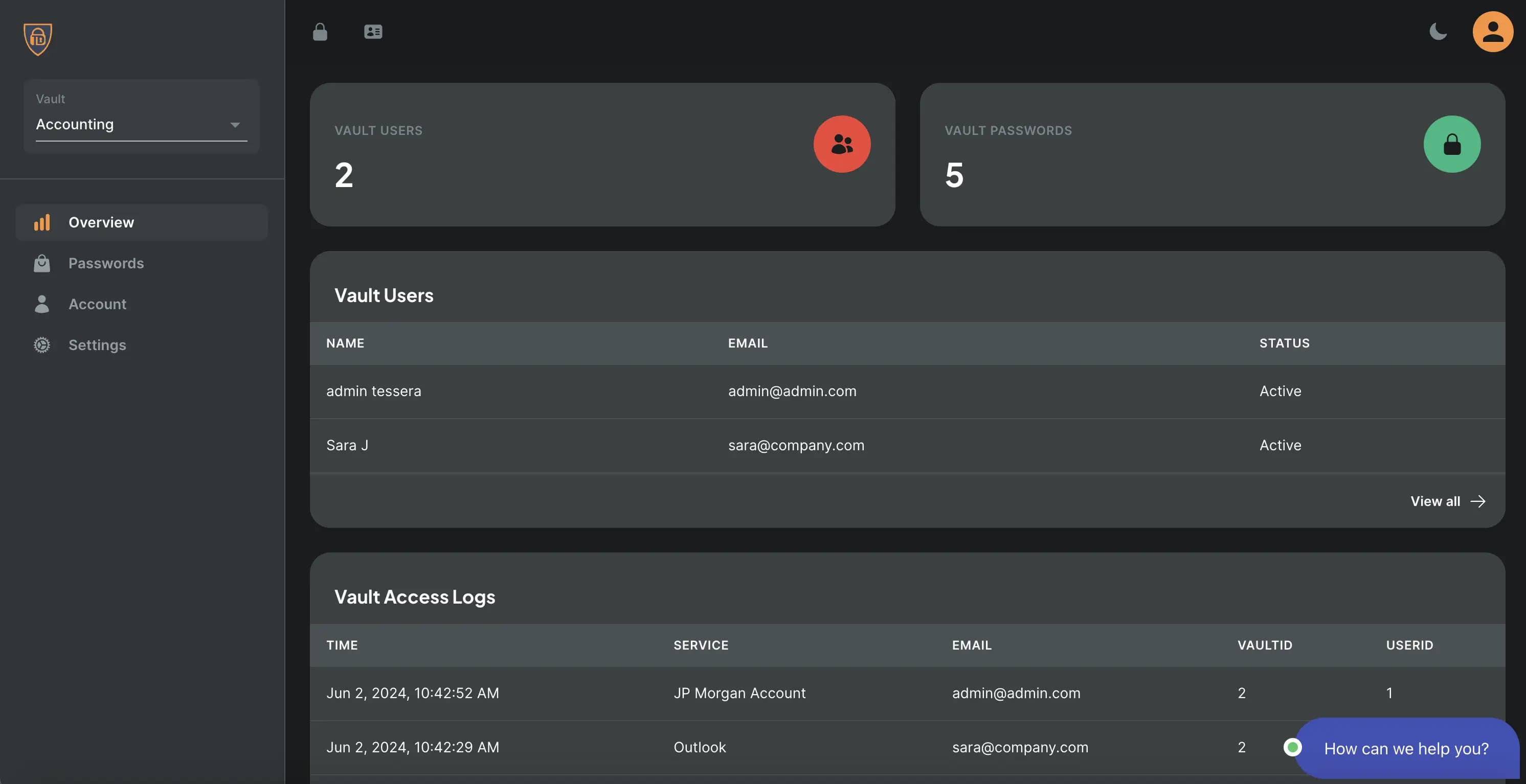This screenshot has height=784, width=1526.
Task: Expand the Vault dropdown arrow
Action: (x=235, y=125)
